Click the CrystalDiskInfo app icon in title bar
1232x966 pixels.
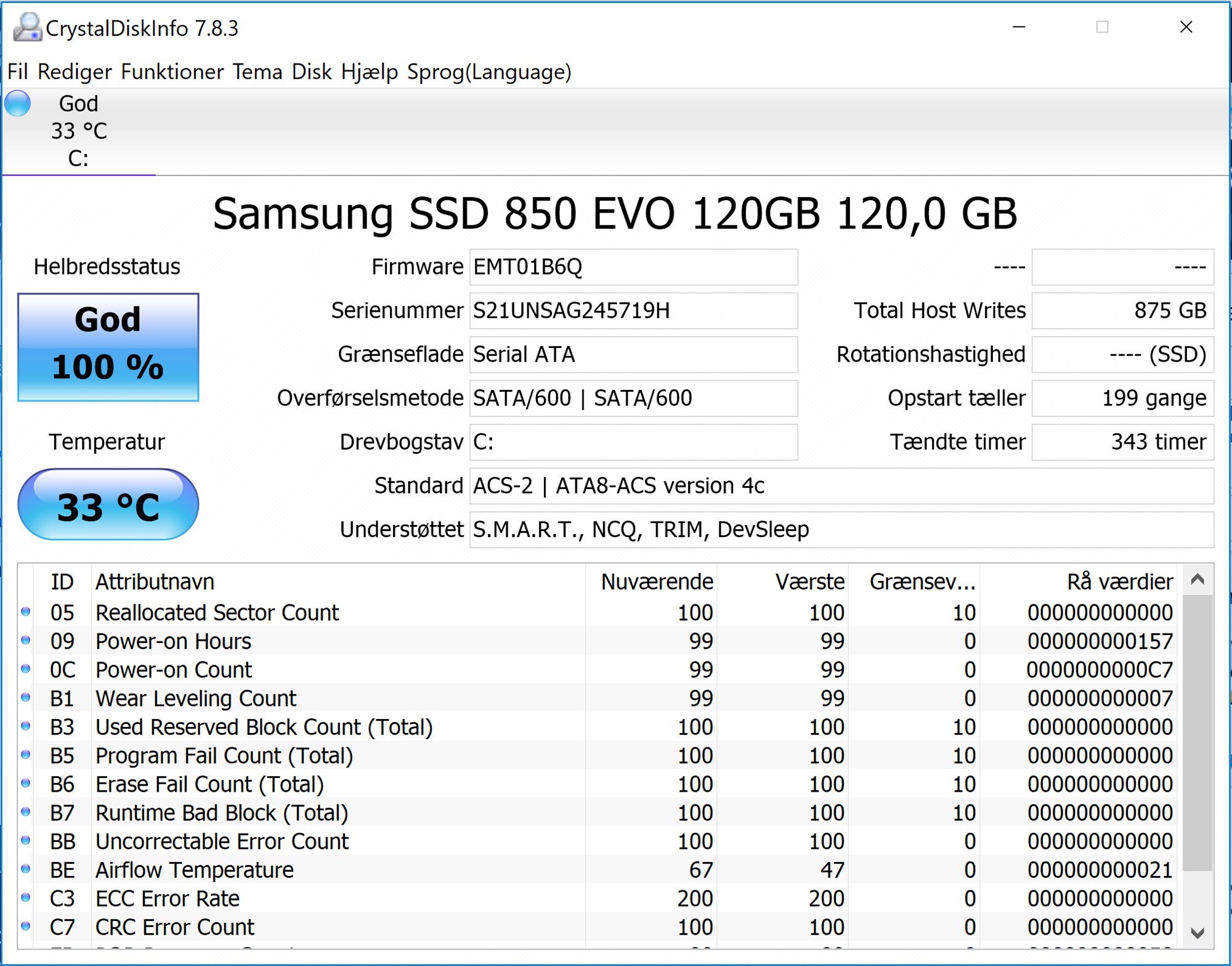(x=28, y=28)
